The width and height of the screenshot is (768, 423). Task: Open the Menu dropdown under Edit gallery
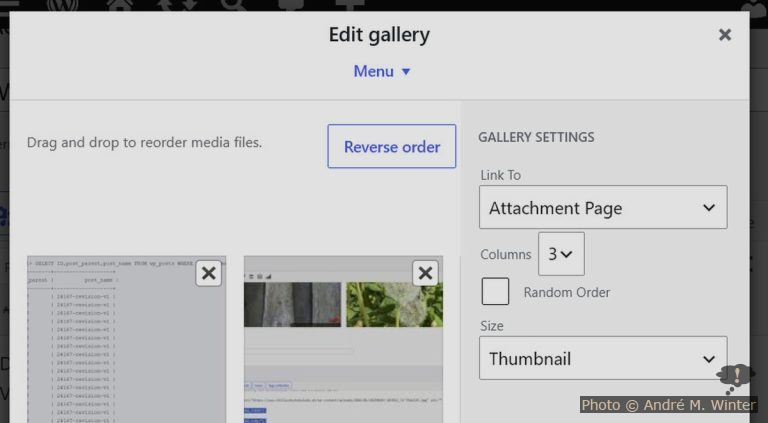click(x=382, y=71)
